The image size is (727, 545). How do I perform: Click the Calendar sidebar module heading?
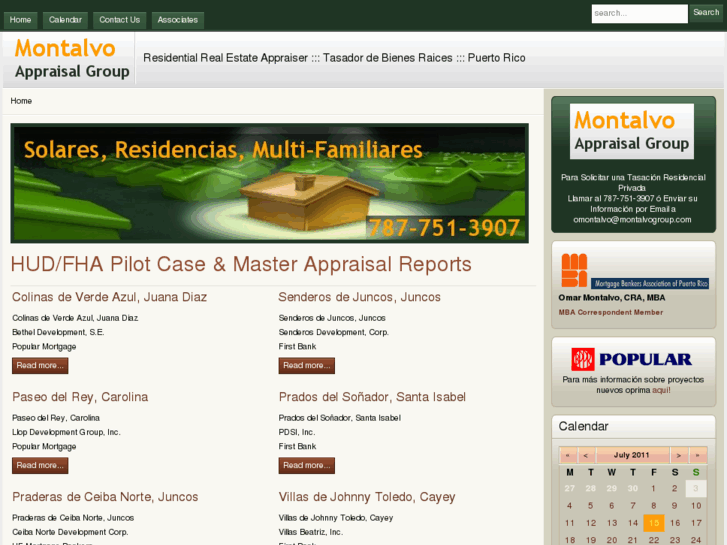click(583, 426)
